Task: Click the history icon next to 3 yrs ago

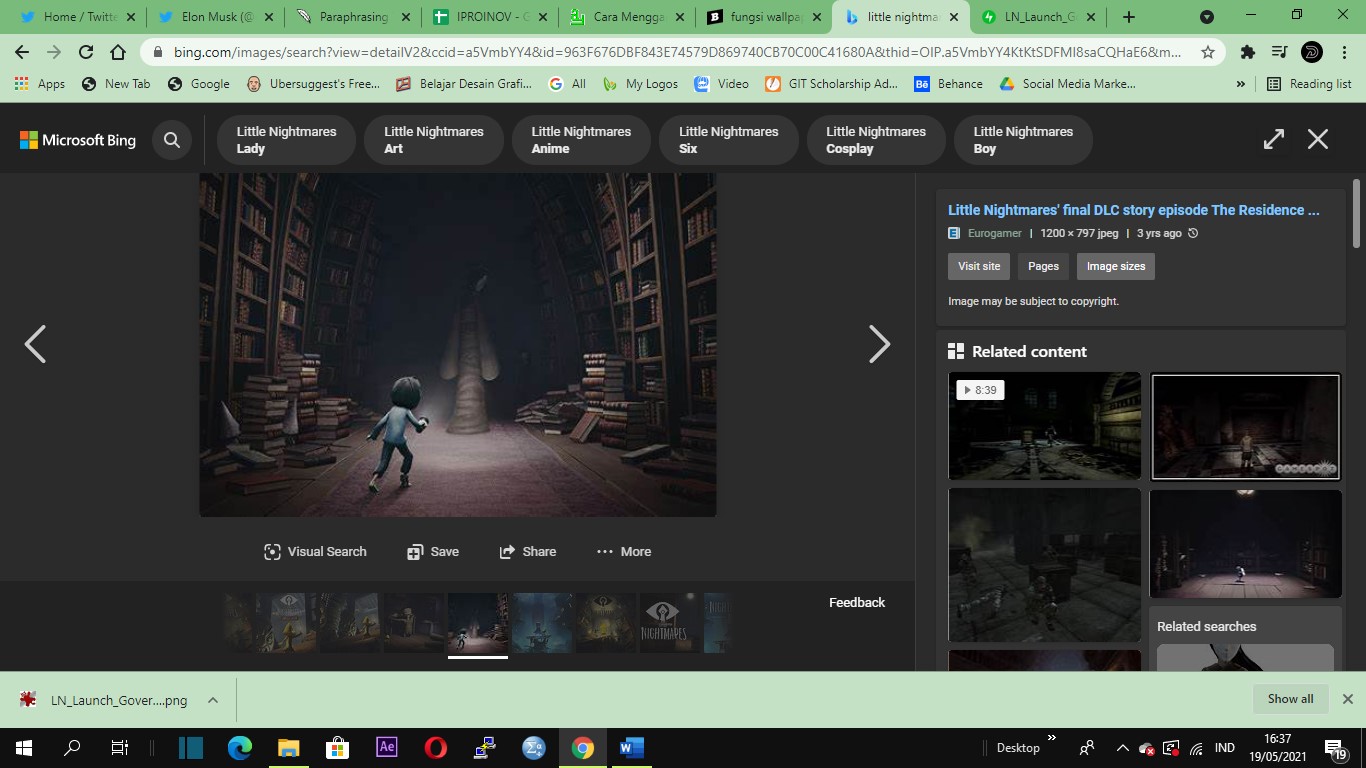Action: [1193, 233]
